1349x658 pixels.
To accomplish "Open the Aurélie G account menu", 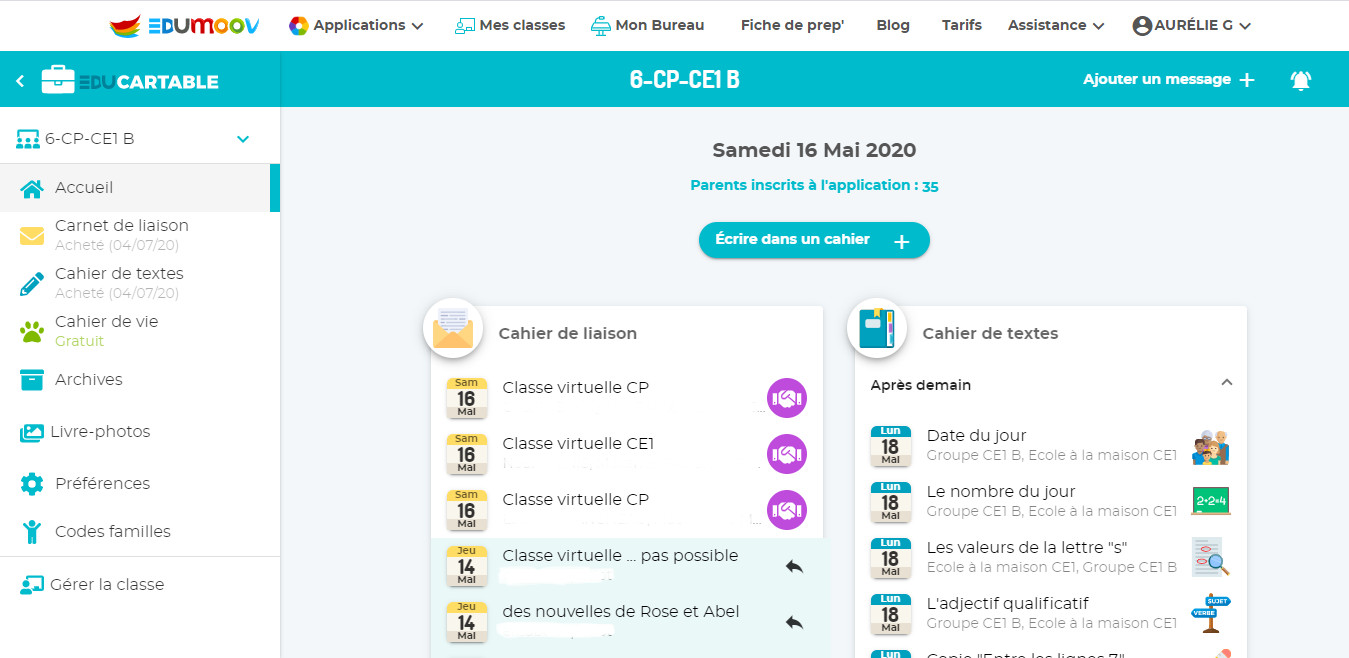I will (x=1191, y=25).
